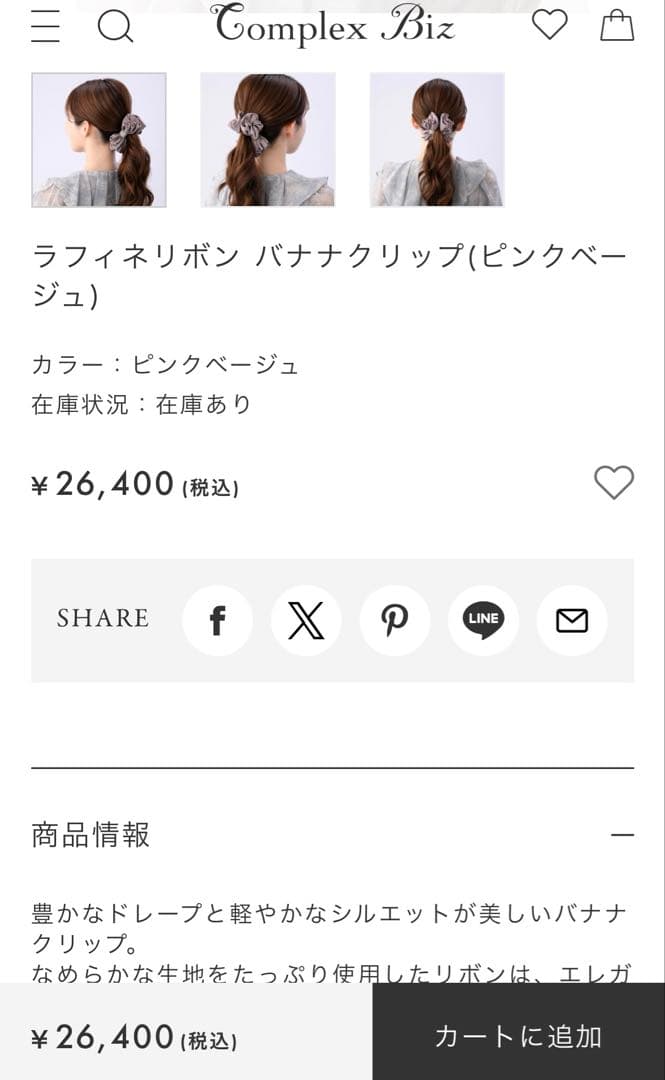Open the wishlist heart icon in header

pos(550,27)
